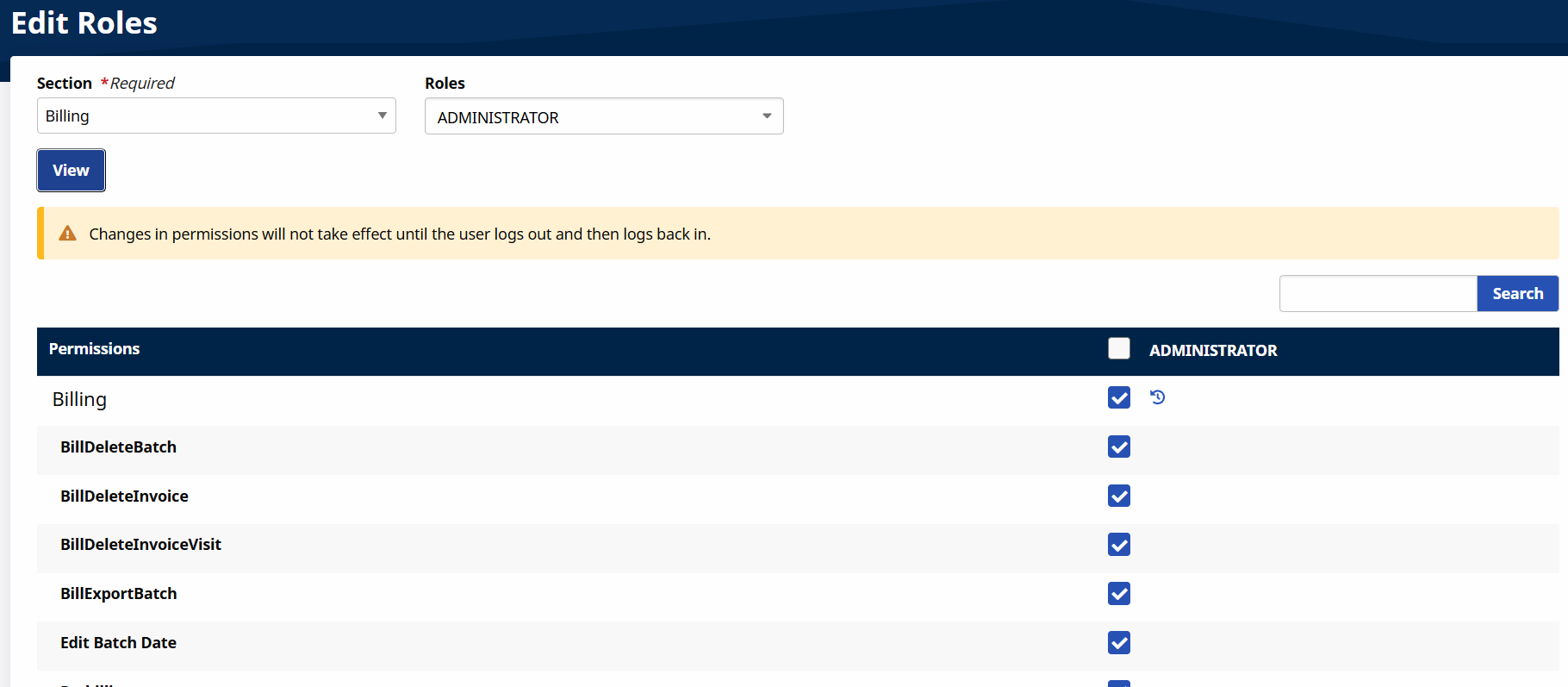Disable the BillDeleteBatch permission checkbox
Viewport: 1568px width, 687px height.
(x=1118, y=447)
